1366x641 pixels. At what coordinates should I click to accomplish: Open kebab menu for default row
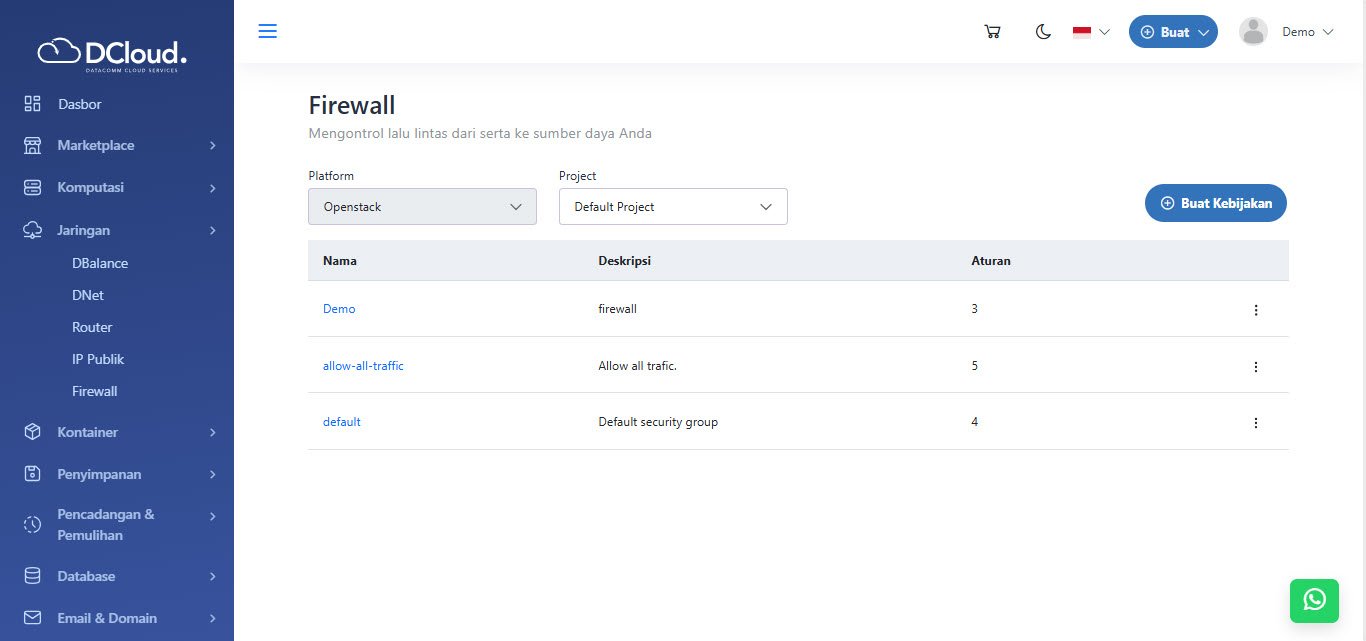pyautogui.click(x=1256, y=423)
